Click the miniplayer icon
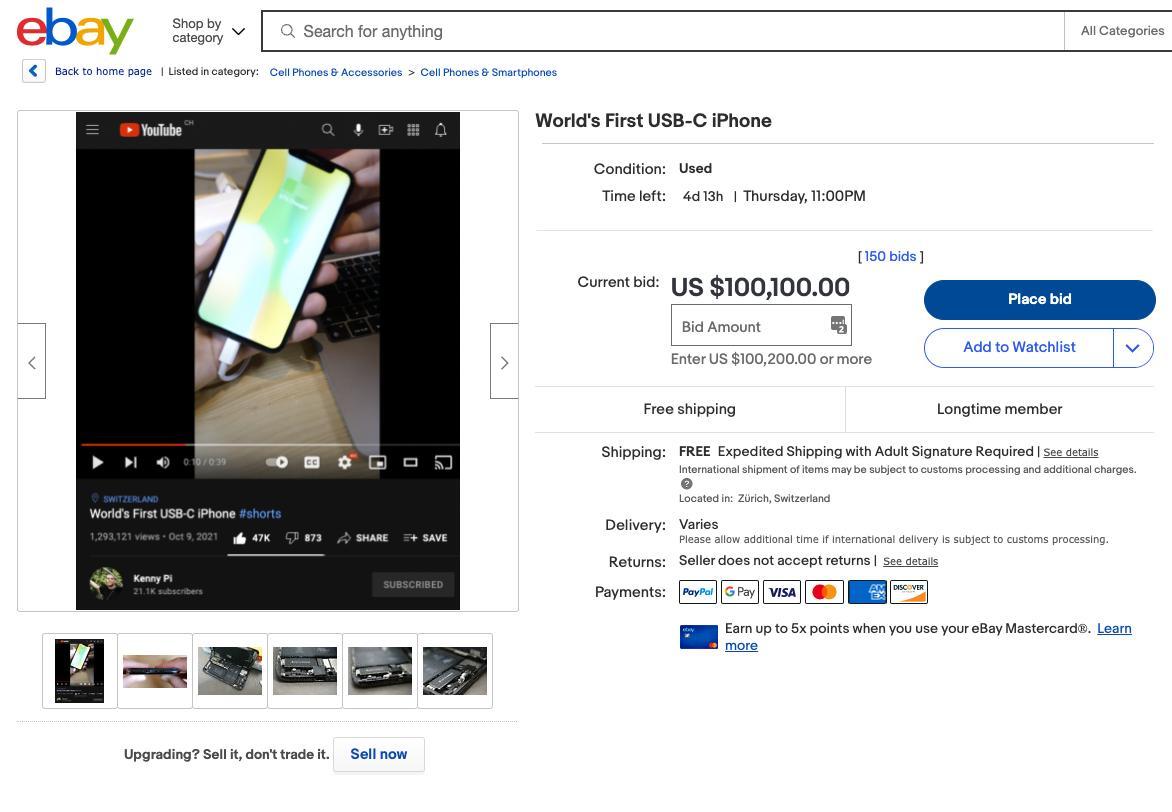1172x812 pixels. click(378, 462)
